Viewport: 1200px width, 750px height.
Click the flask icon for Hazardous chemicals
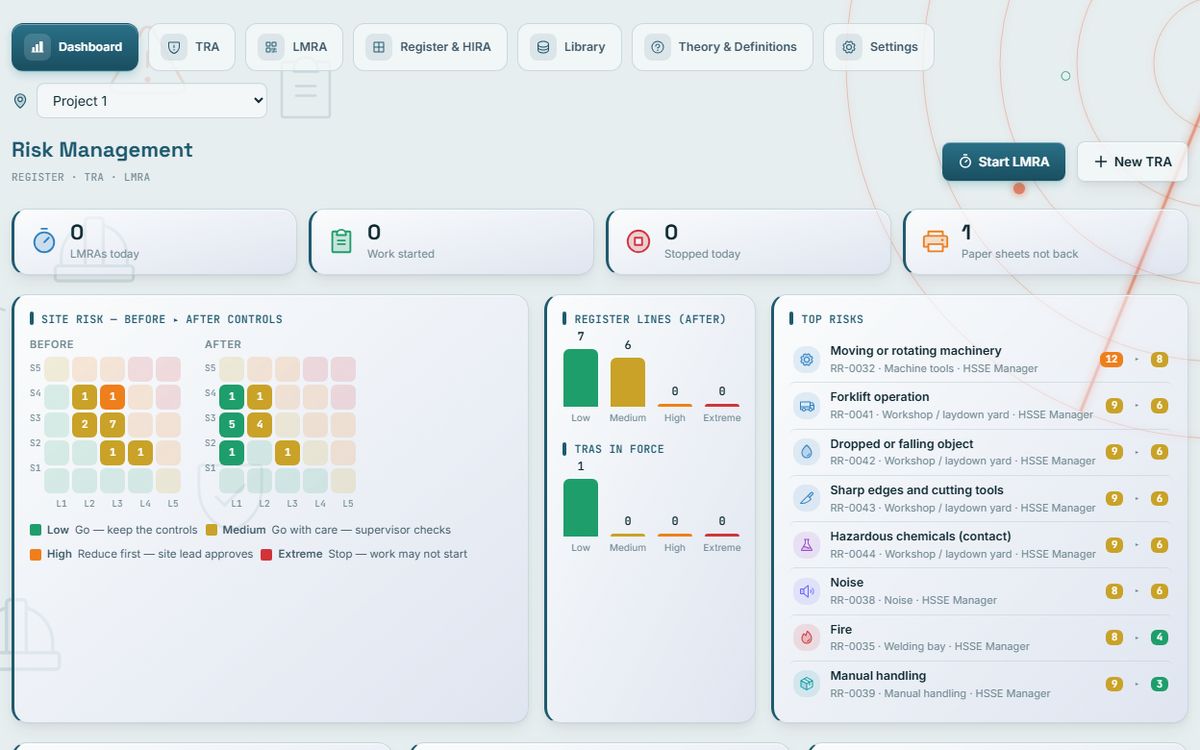coord(807,544)
